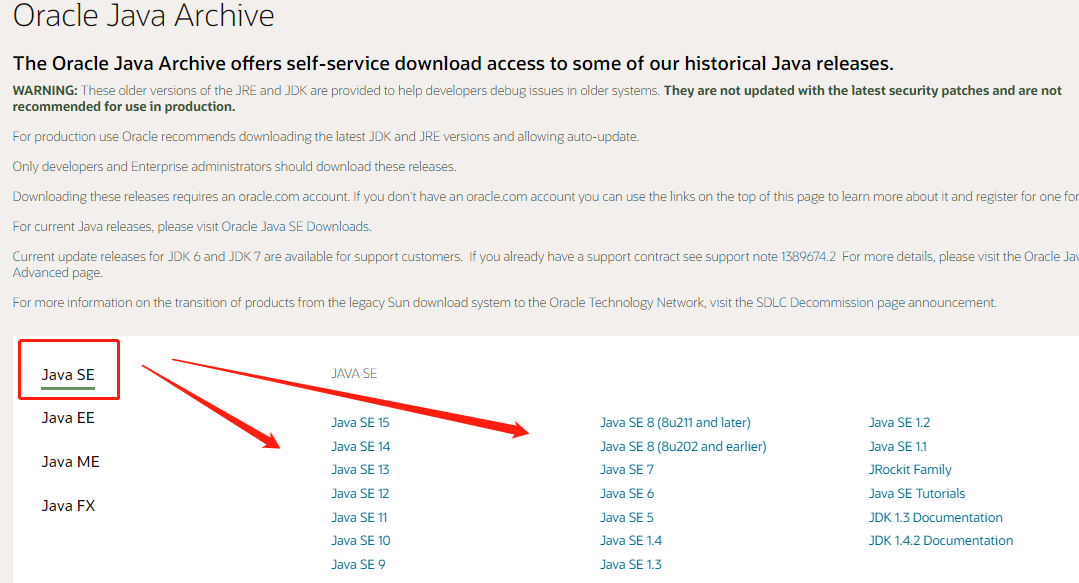Viewport: 1079px width, 583px height.
Task: Open Java SE 1.3 archive
Action: click(x=631, y=564)
